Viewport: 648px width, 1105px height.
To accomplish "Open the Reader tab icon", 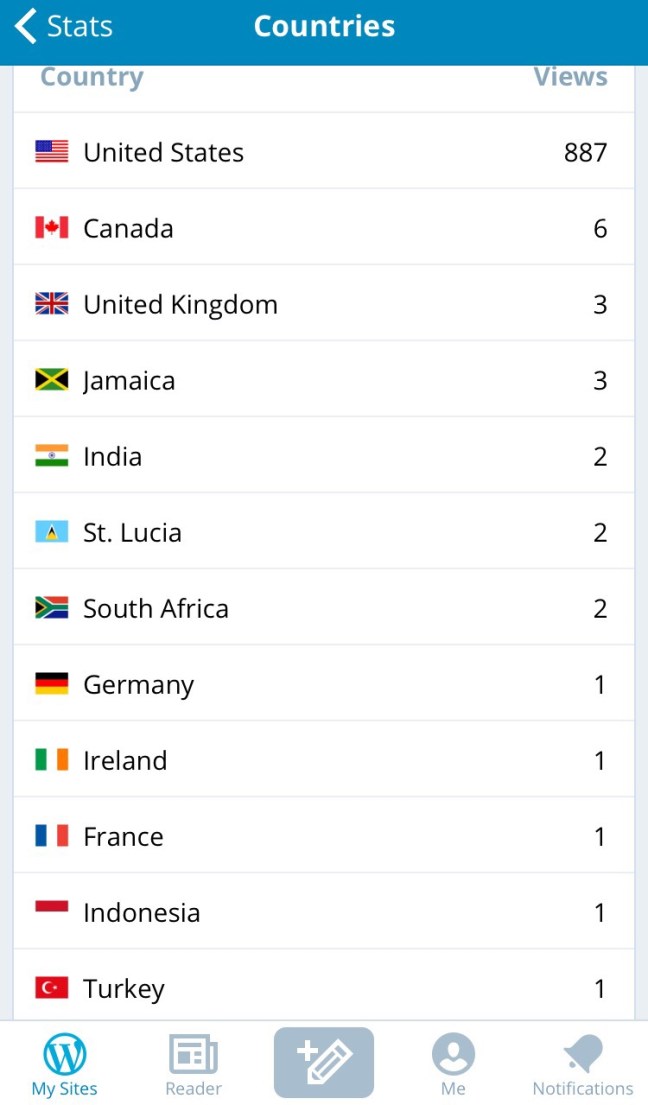I will 193,1055.
